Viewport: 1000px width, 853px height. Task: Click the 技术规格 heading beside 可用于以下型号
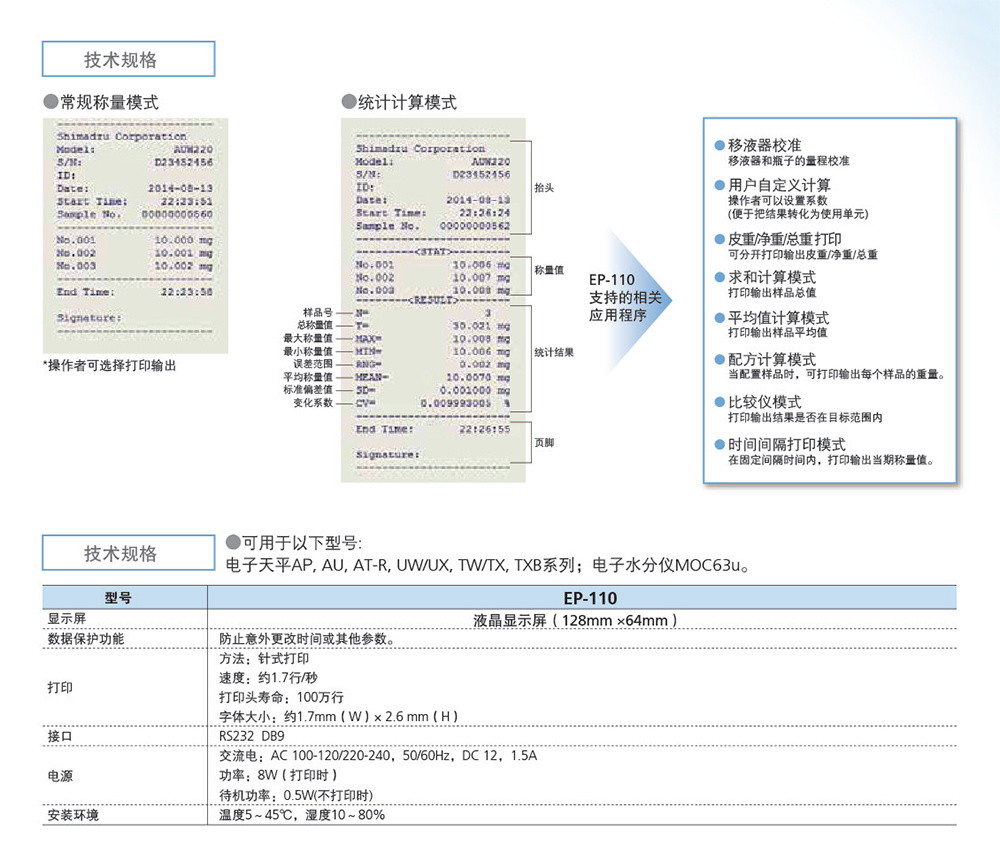point(128,553)
